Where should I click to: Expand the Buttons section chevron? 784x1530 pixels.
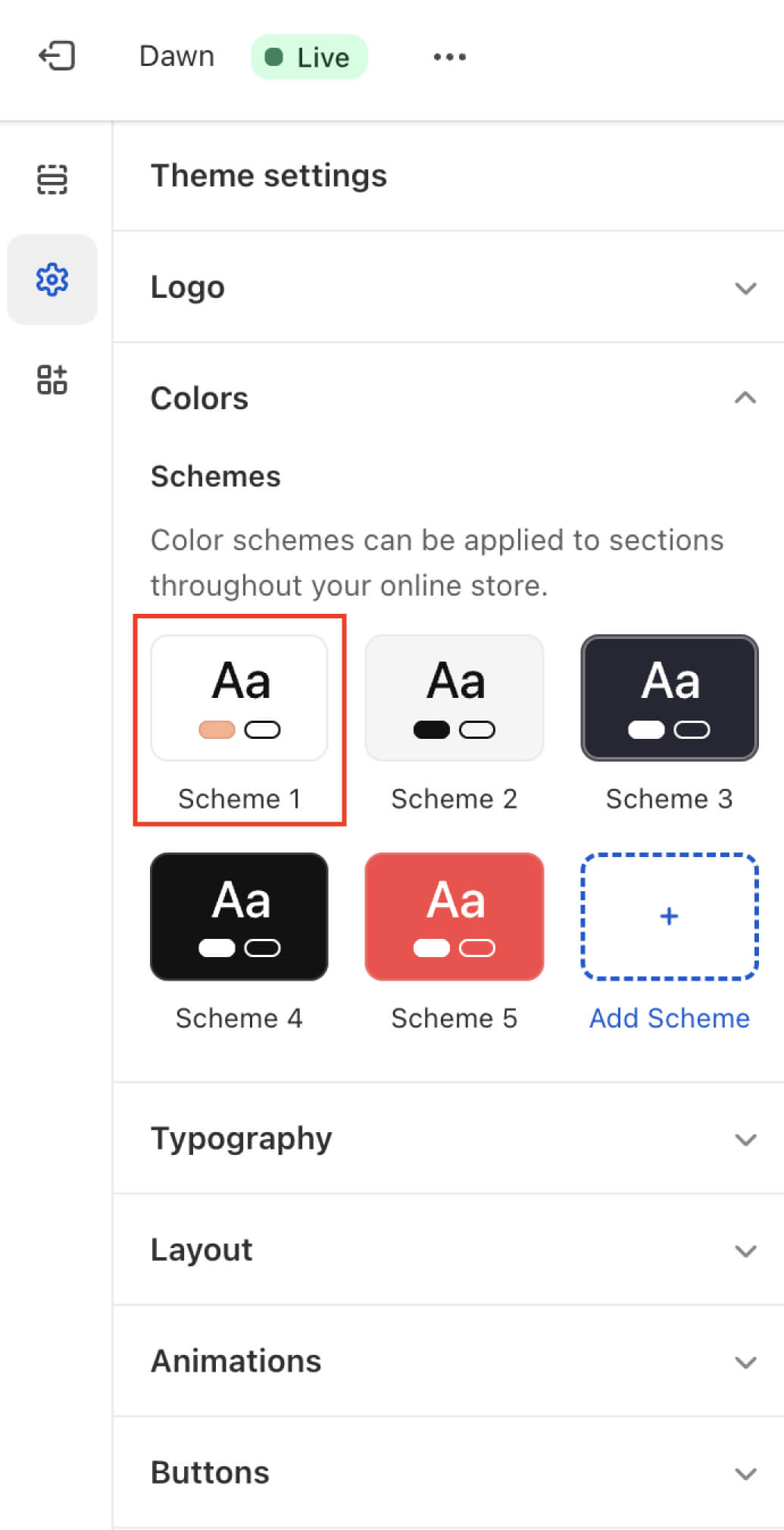[x=745, y=1474]
